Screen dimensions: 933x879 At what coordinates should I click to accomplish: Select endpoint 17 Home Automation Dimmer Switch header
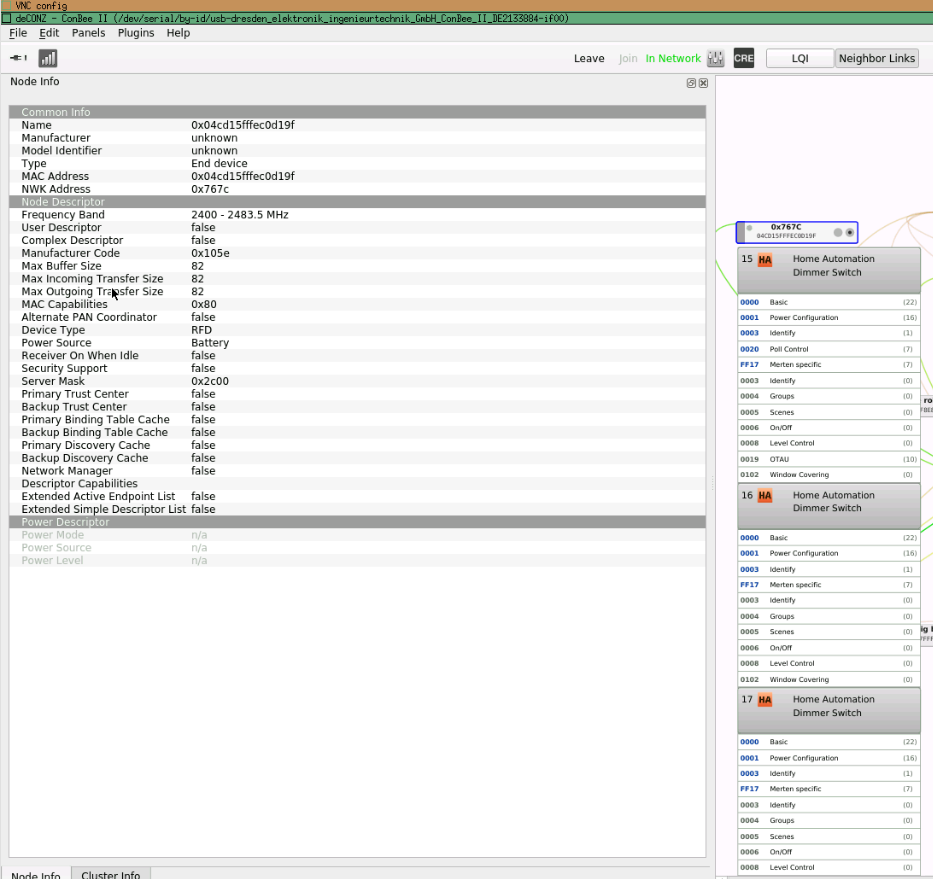click(x=829, y=710)
